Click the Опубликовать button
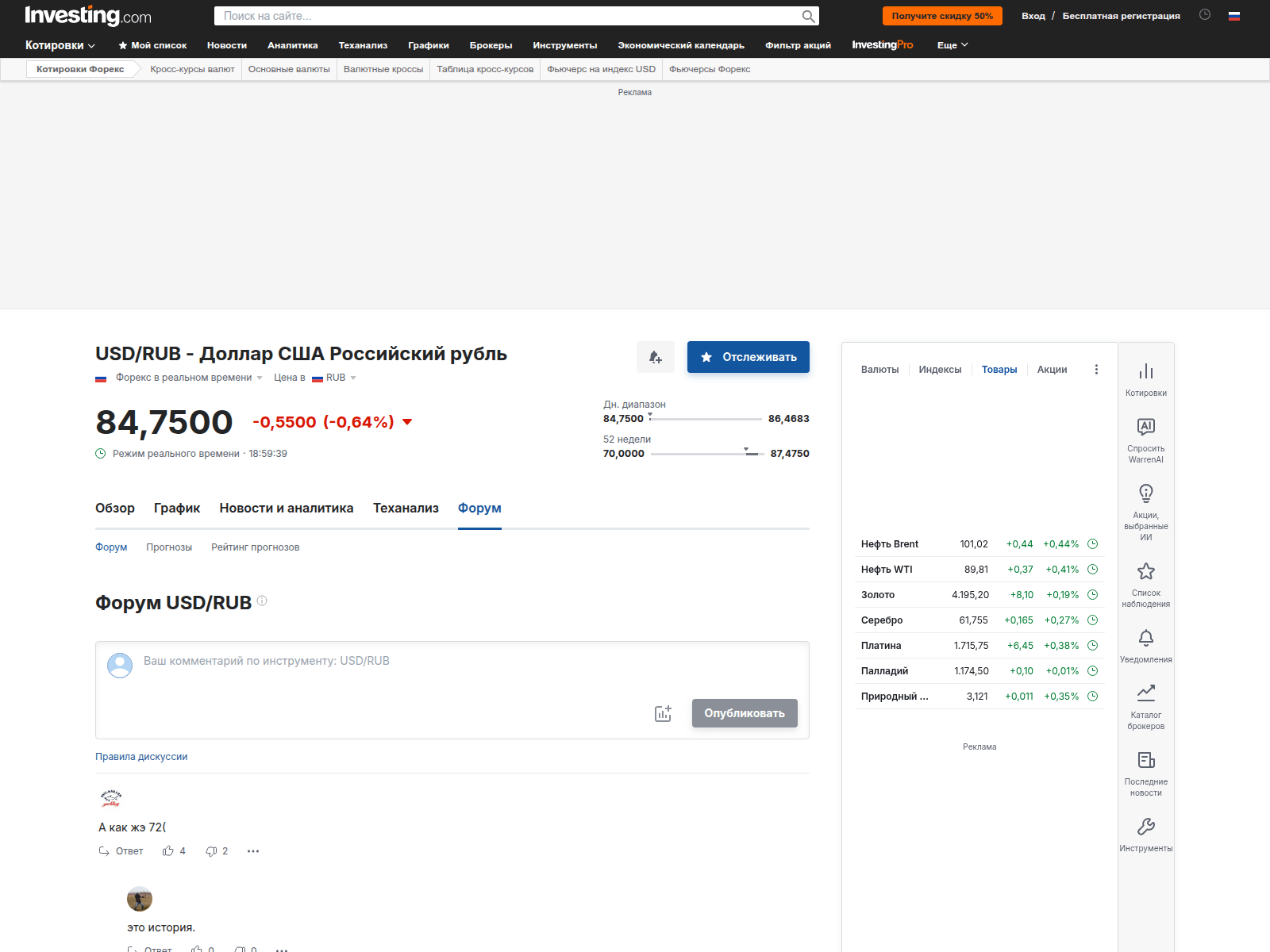The image size is (1270, 952). pyautogui.click(x=745, y=713)
